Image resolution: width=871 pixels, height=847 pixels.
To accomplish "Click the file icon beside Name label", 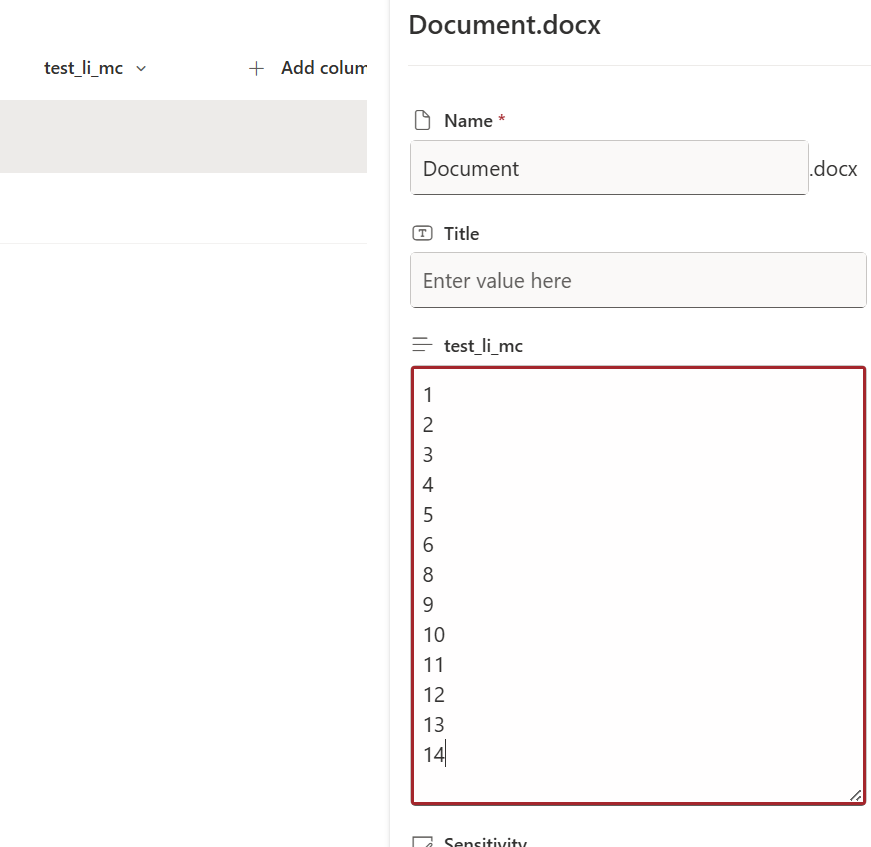I will tap(423, 121).
